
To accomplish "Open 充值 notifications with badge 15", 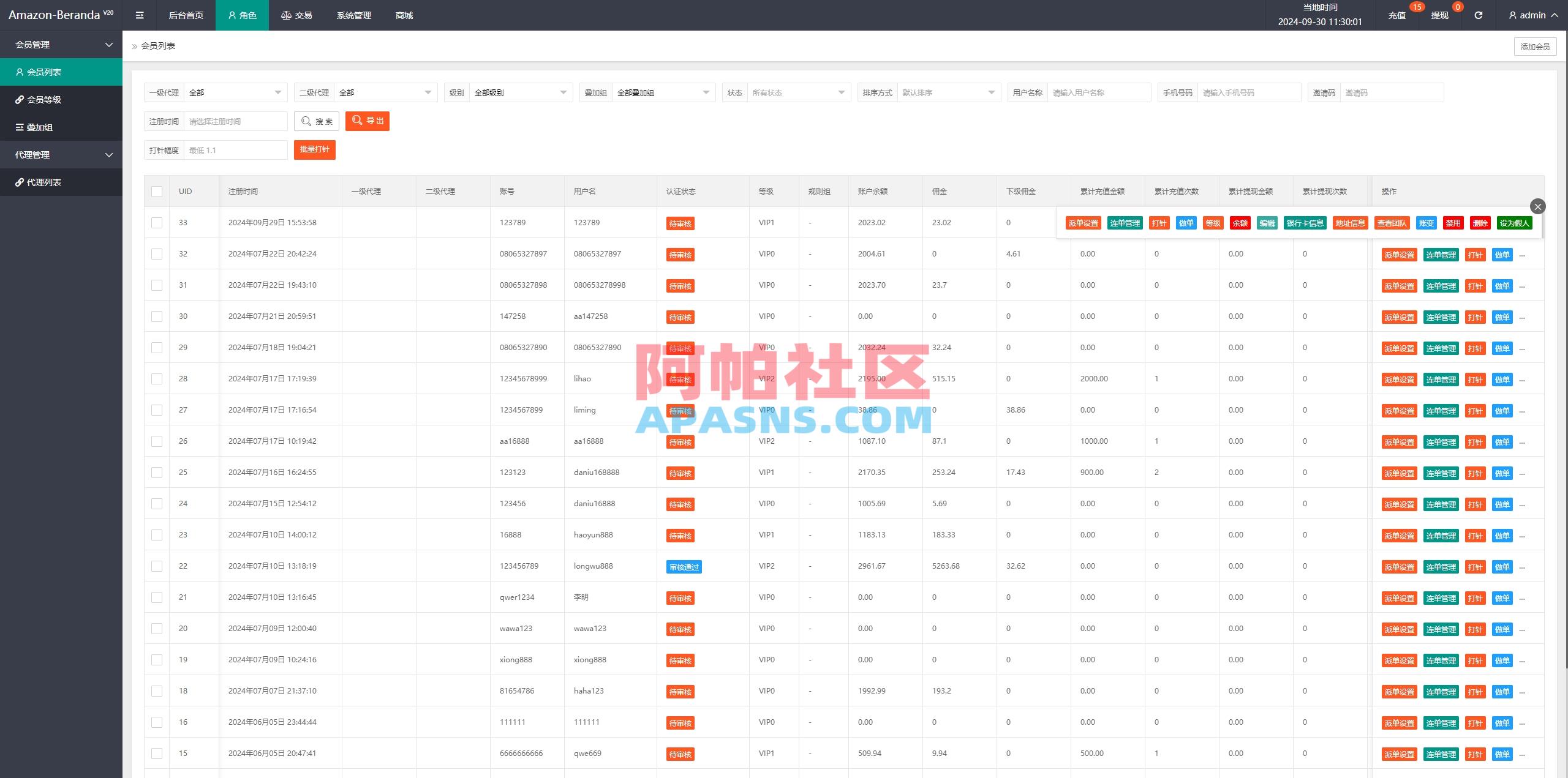I will click(x=1396, y=15).
